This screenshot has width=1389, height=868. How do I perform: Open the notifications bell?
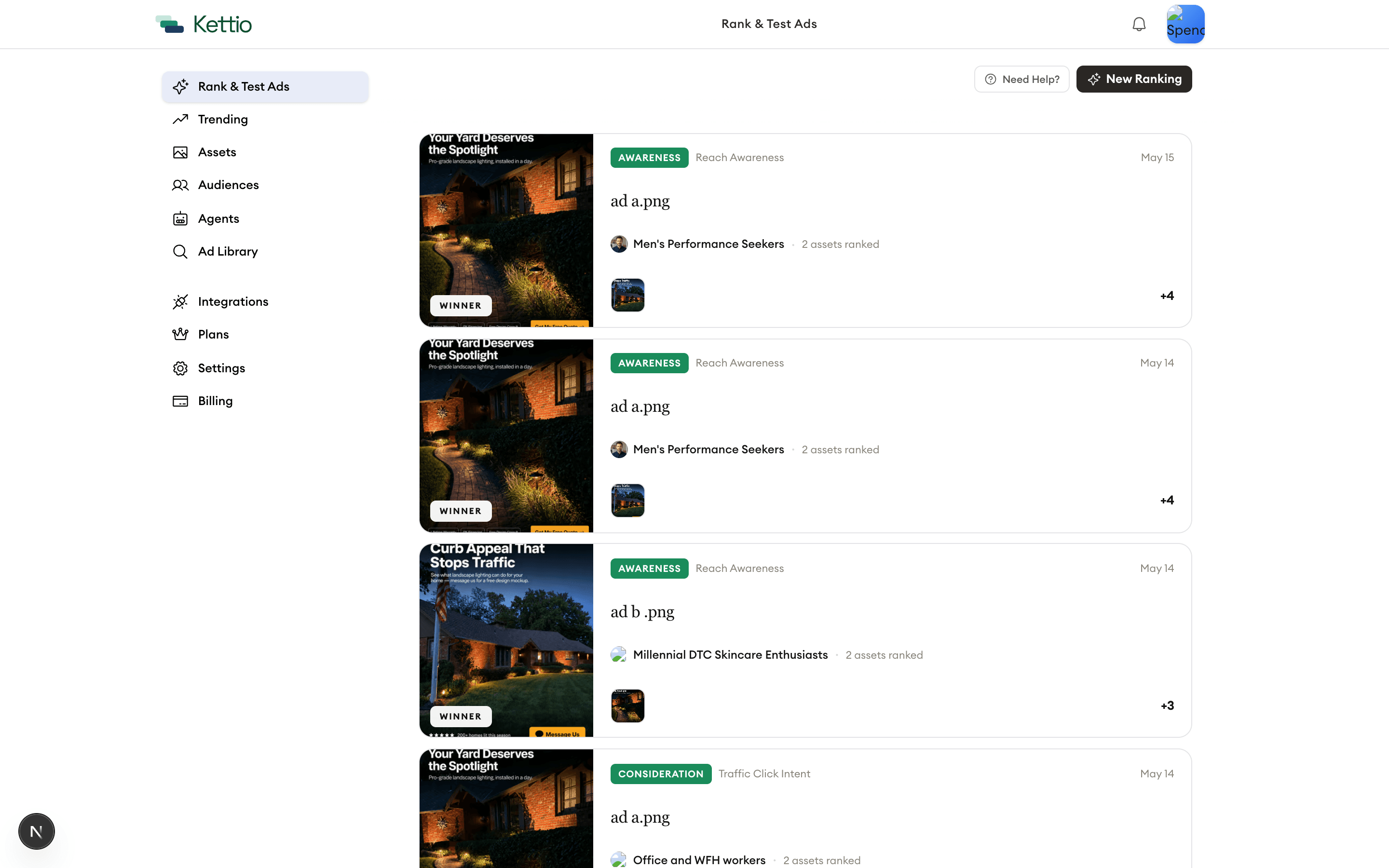[x=1139, y=24]
